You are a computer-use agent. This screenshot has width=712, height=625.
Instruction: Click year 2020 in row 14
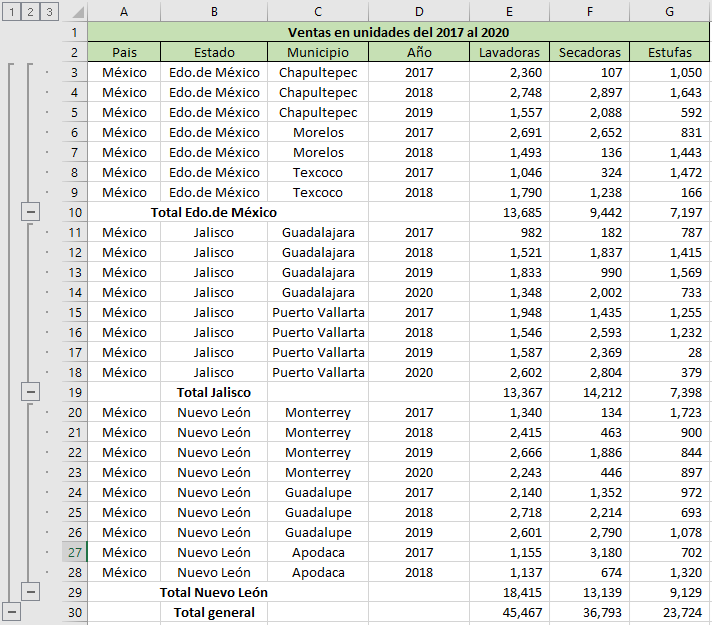click(x=419, y=292)
